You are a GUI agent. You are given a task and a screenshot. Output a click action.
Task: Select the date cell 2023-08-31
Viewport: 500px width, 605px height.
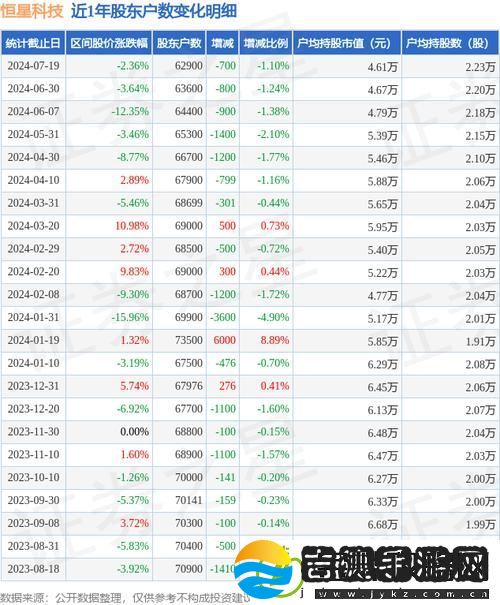tap(34, 546)
